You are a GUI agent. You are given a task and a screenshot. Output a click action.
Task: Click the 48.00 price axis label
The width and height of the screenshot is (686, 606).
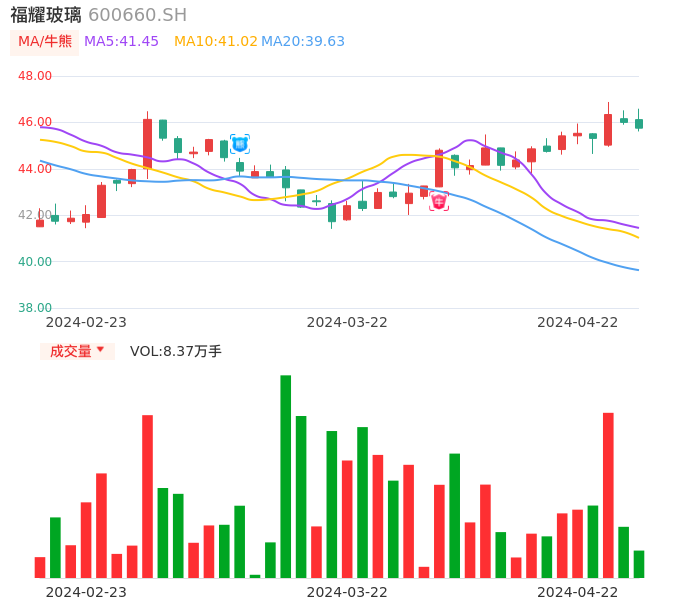[36, 76]
